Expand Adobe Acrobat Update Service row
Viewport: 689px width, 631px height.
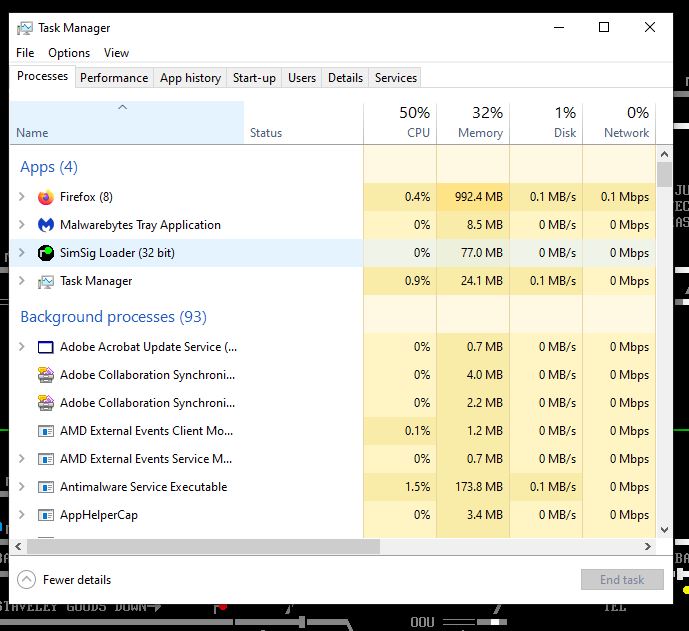coord(22,347)
